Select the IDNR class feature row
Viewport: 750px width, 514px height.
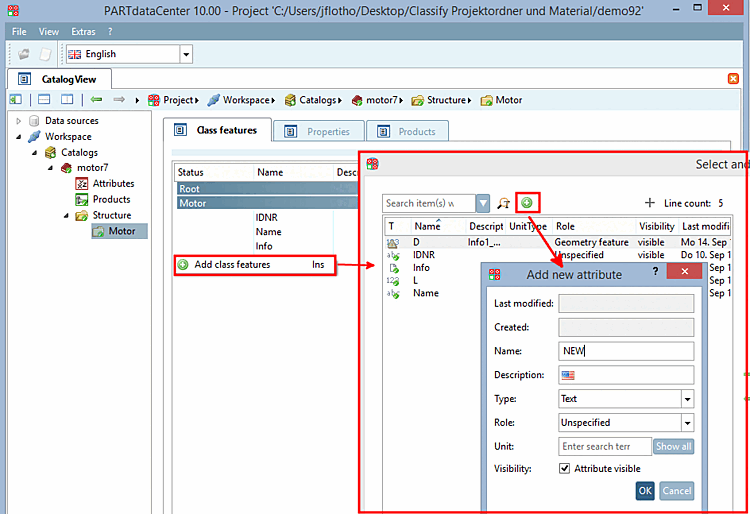[266, 218]
